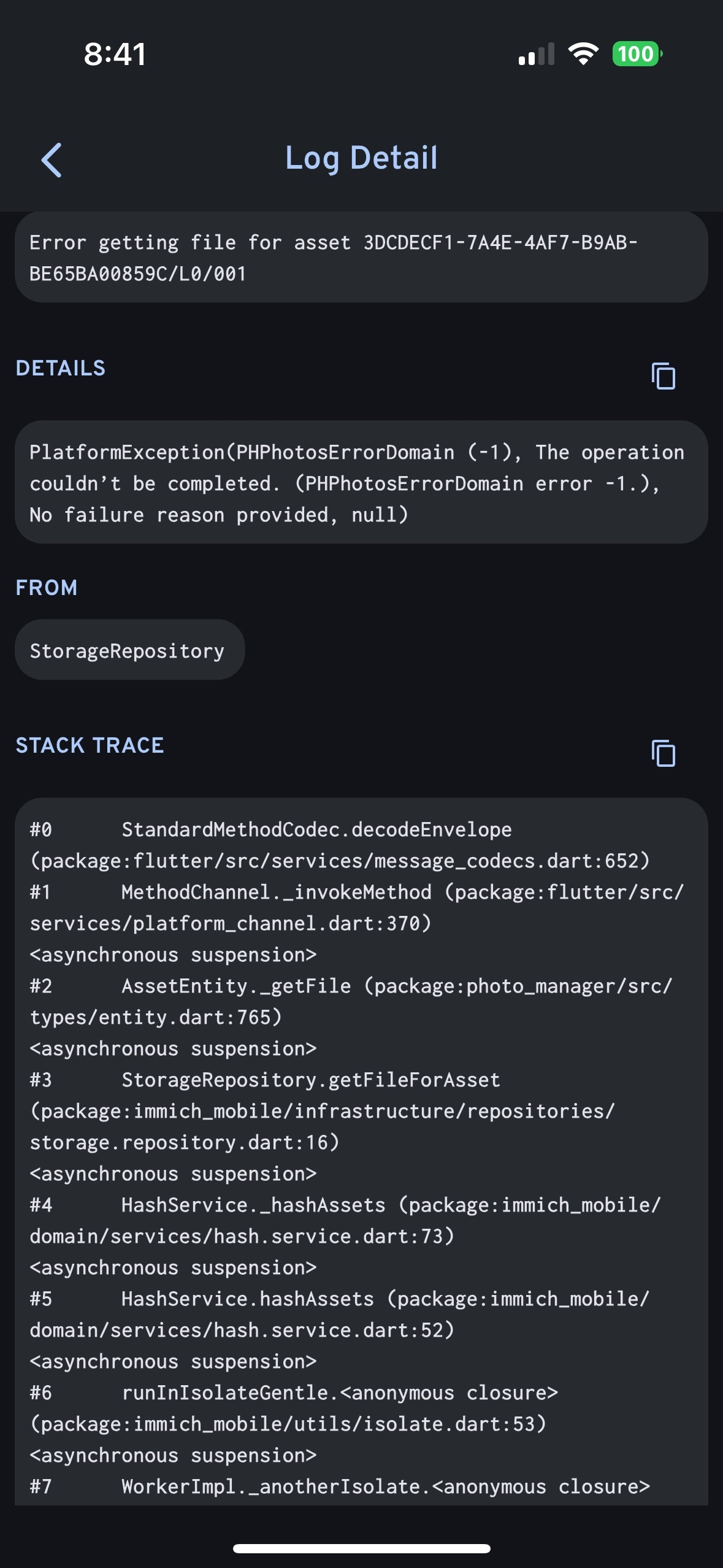Viewport: 723px width, 1568px height.
Task: Tap the Log Detail title
Action: [x=361, y=158]
